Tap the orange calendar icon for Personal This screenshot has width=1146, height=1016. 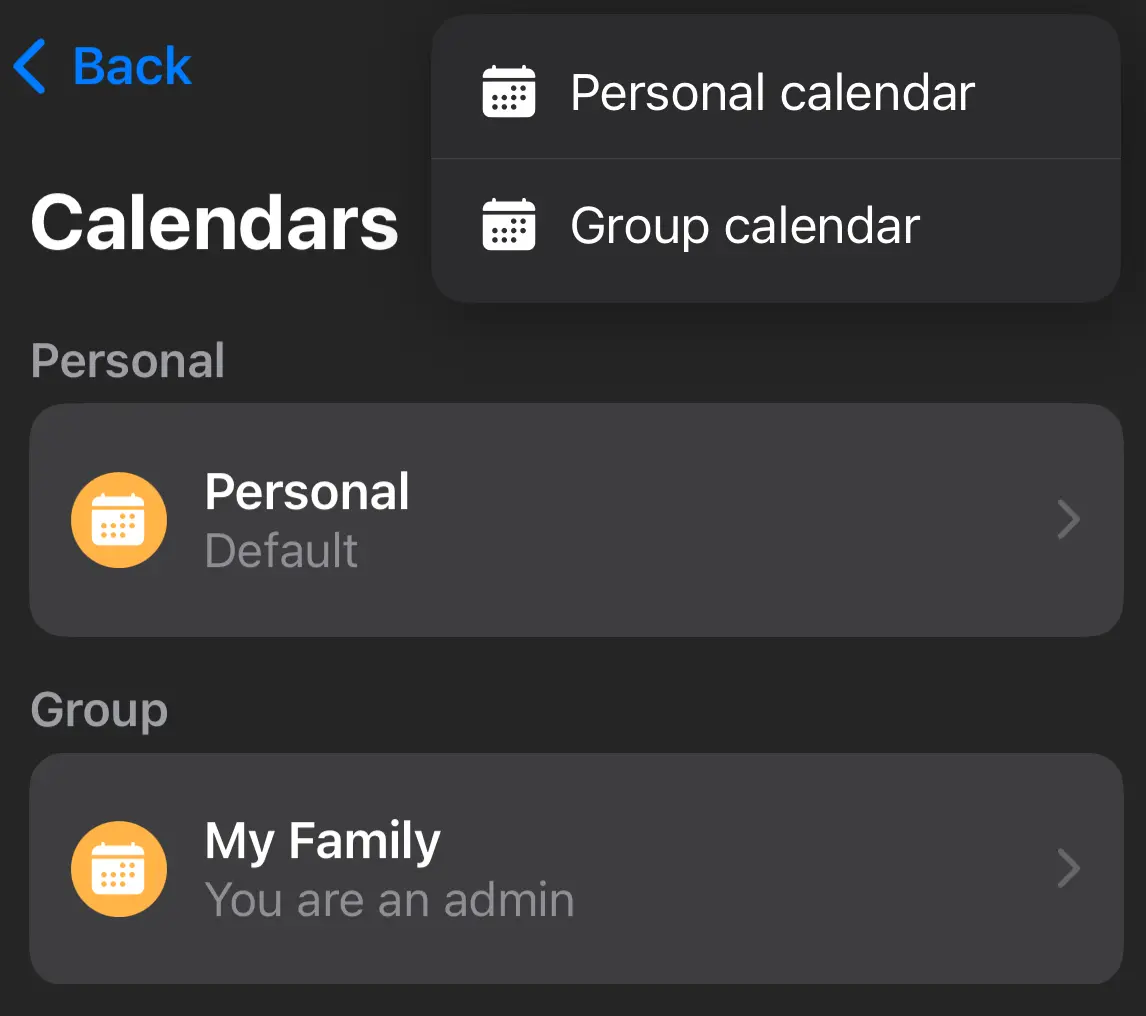(x=118, y=519)
